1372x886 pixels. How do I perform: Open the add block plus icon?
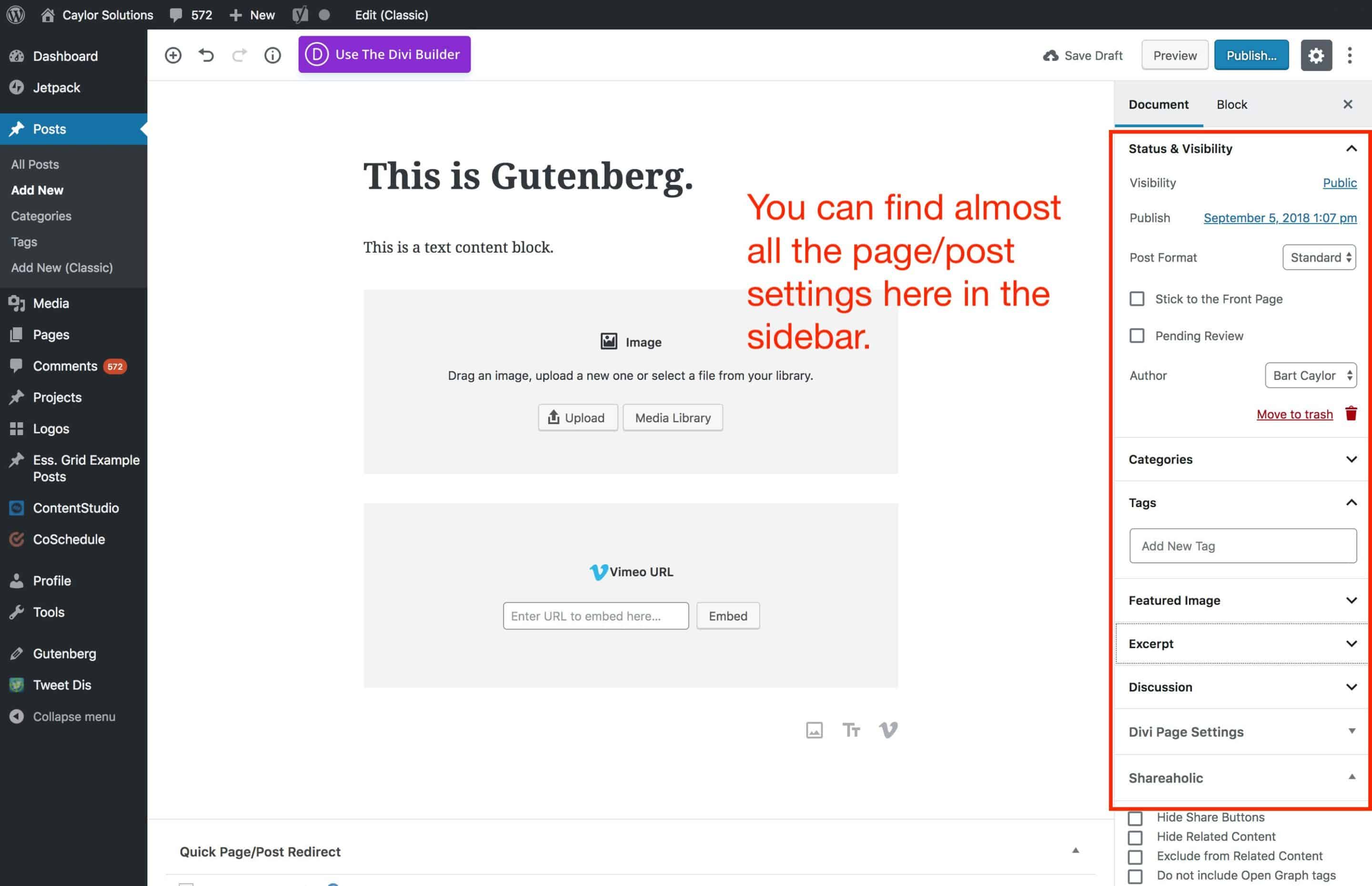coord(173,55)
